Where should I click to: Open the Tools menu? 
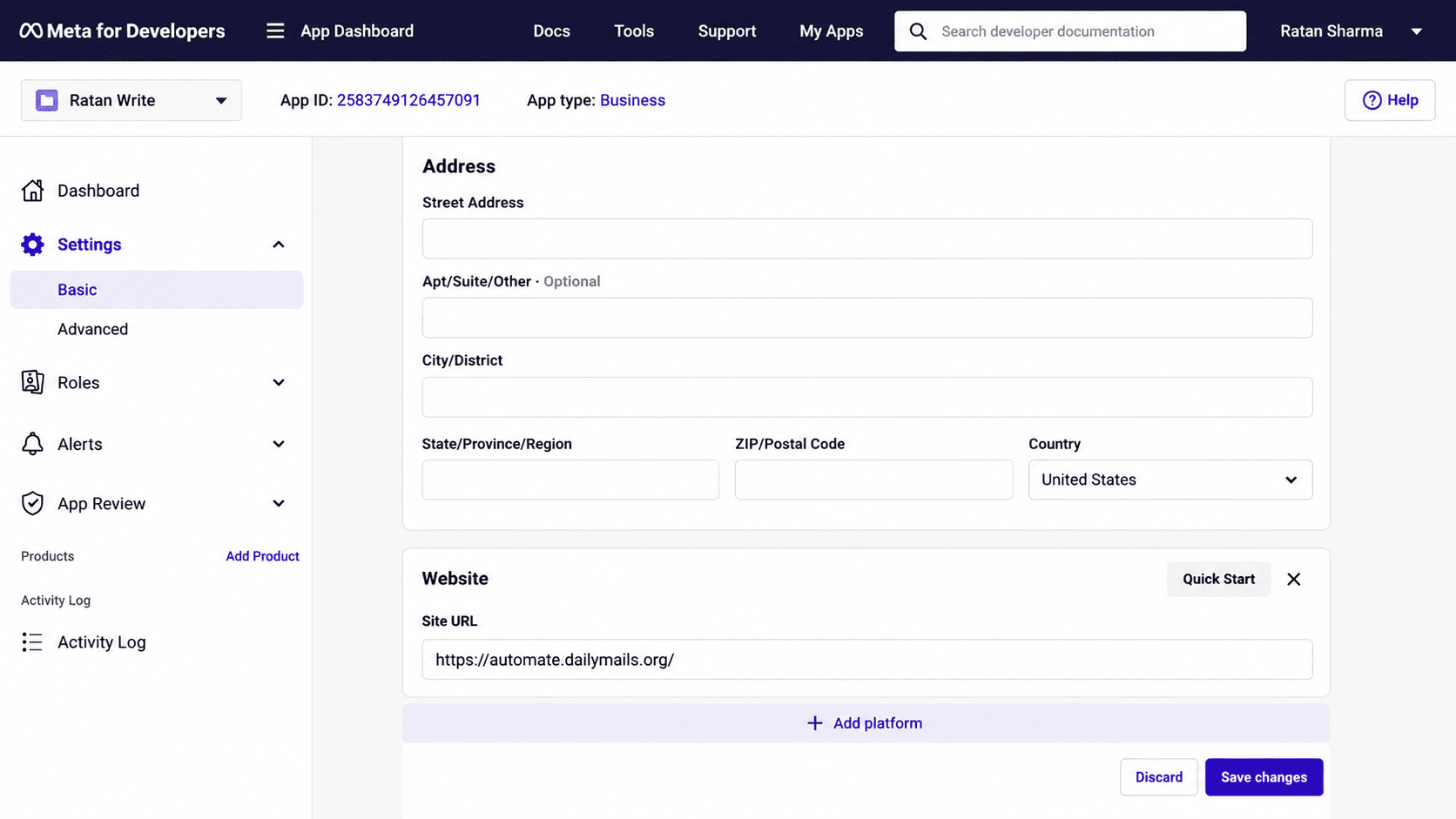(634, 31)
